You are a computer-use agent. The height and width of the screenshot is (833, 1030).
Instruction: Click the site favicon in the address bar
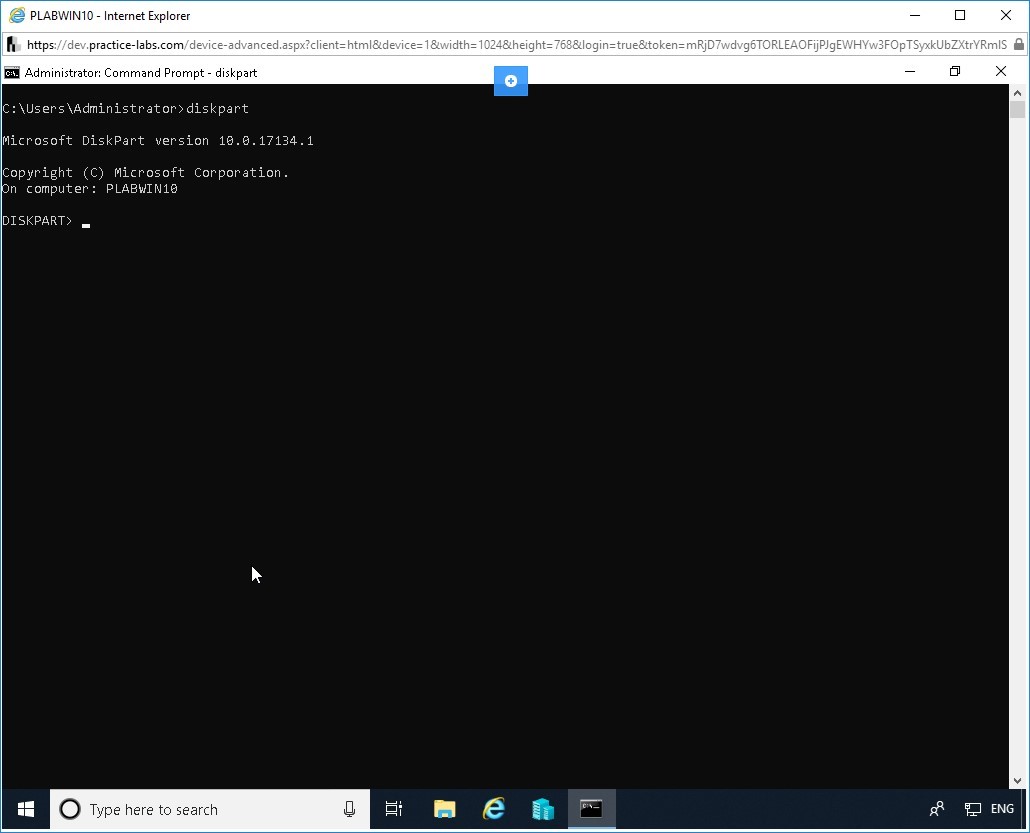tap(13, 45)
